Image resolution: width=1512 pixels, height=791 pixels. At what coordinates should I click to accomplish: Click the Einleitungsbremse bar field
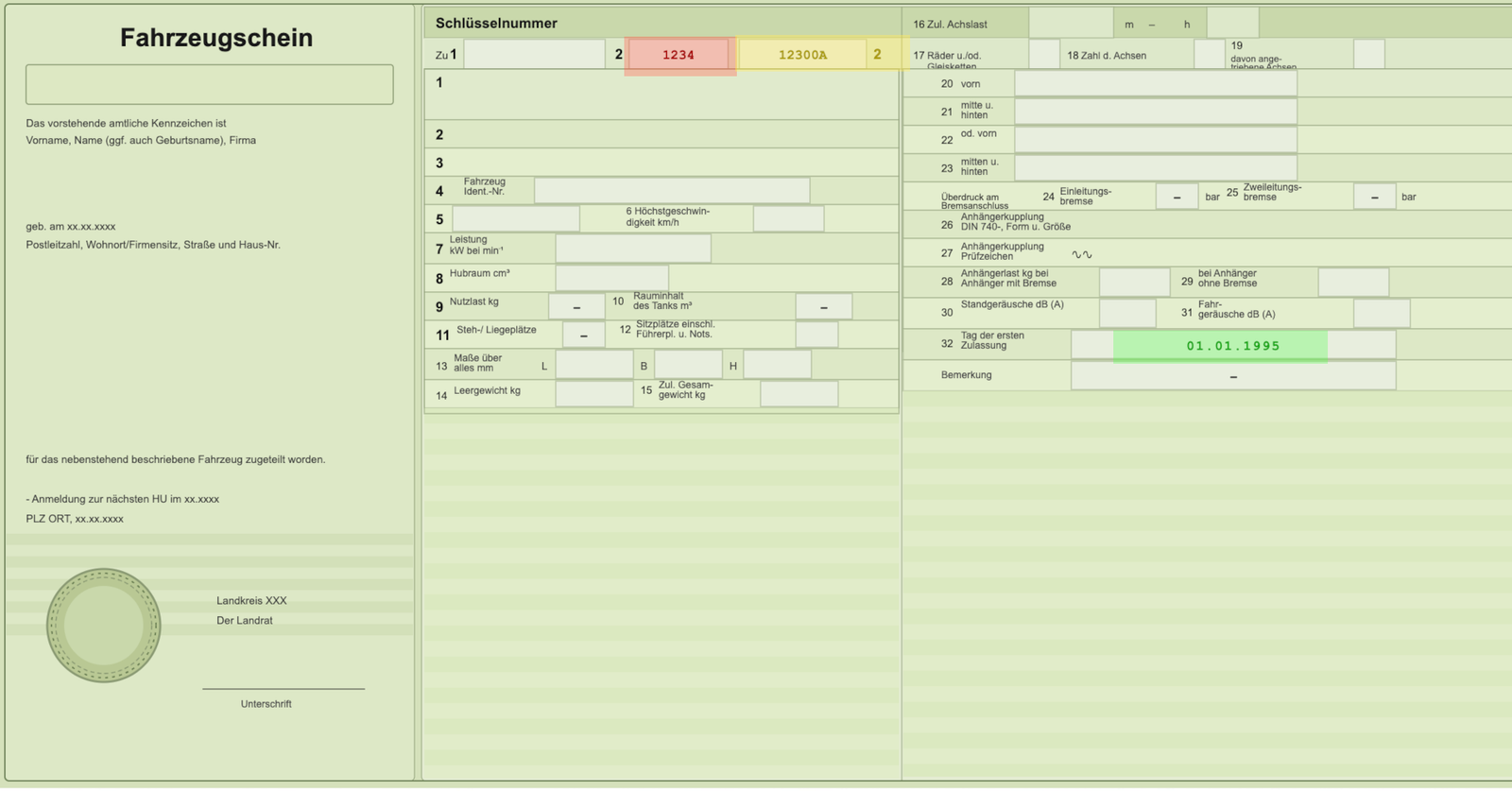point(1177,197)
